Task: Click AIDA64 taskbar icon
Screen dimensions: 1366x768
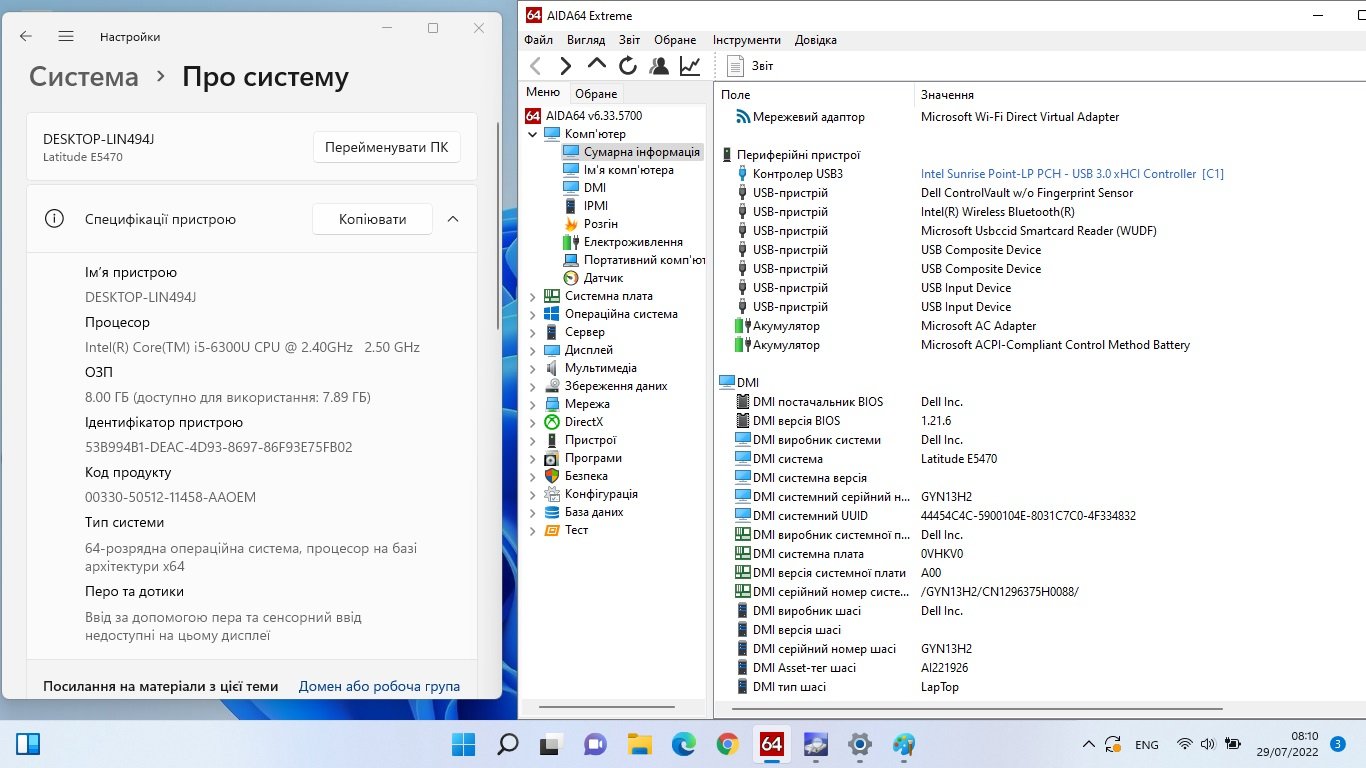Action: (x=771, y=744)
